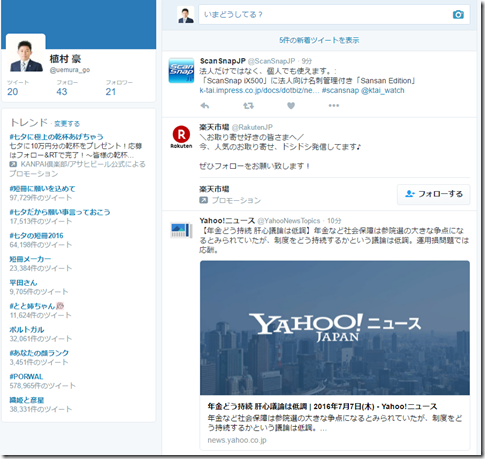
Task: Click the camera icon in compose box
Action: pyautogui.click(x=458, y=15)
